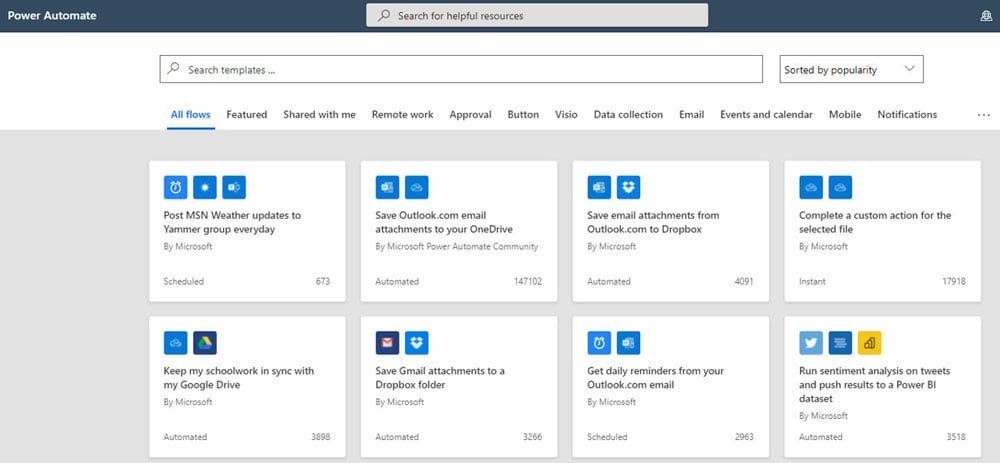Click the Power Automate title link
Viewport: 1000px width, 463px height.
click(x=52, y=15)
